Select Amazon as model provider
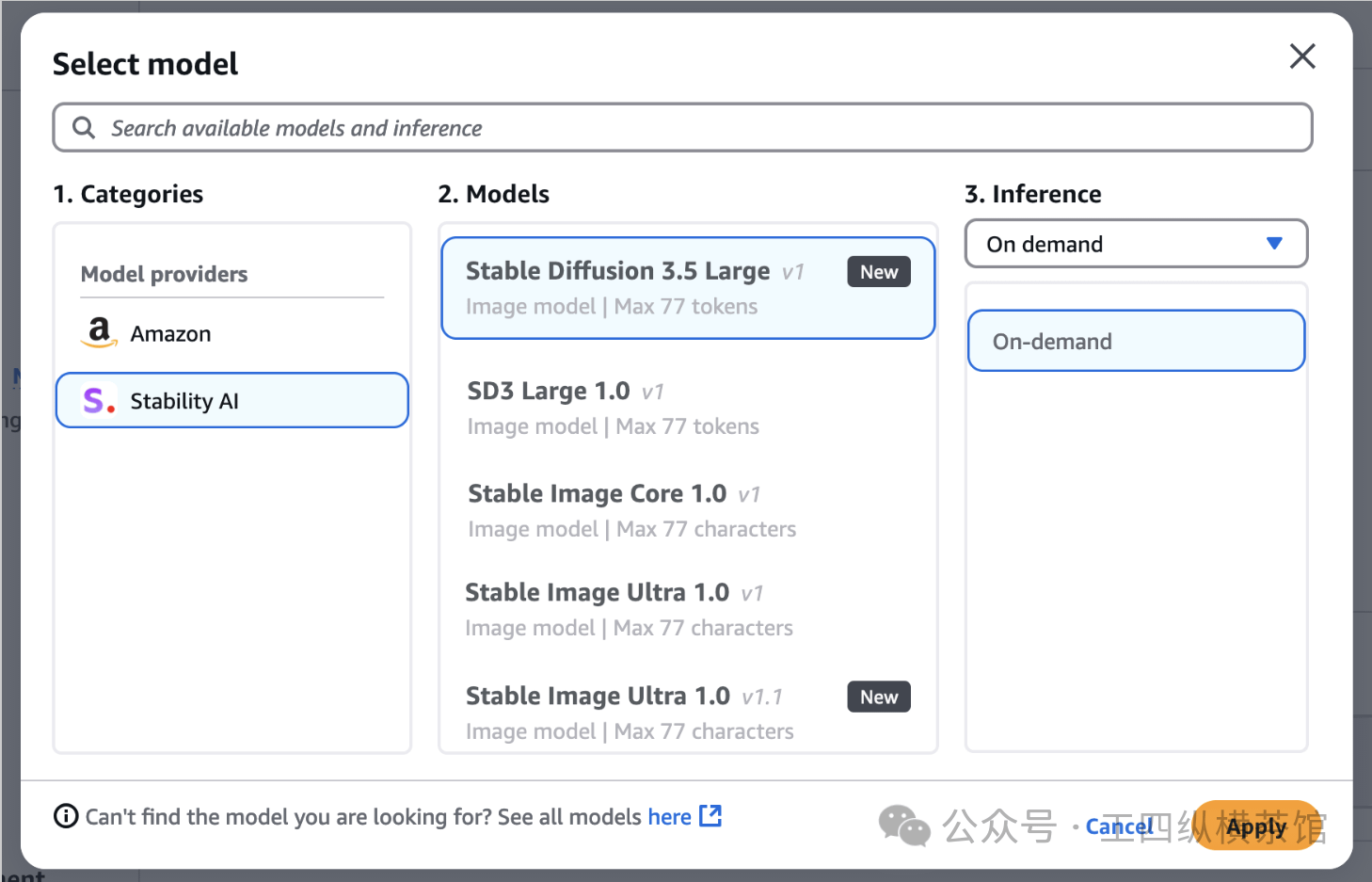 point(170,334)
